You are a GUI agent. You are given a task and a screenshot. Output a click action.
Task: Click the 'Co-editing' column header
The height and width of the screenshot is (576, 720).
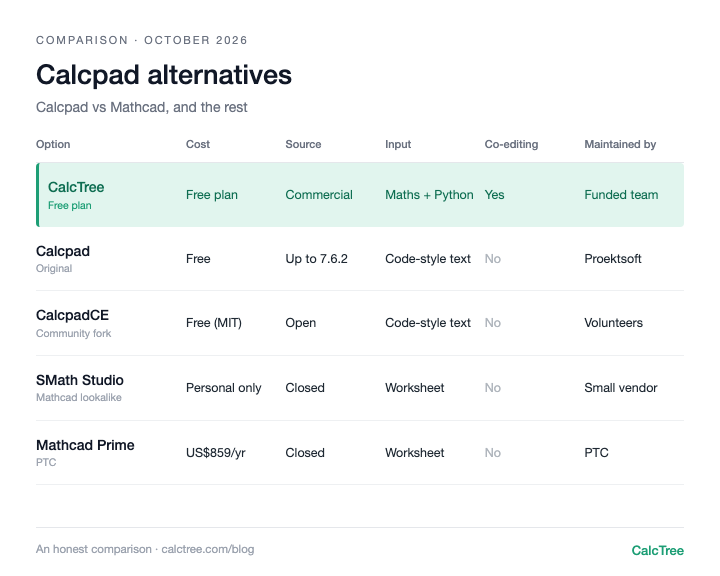click(511, 144)
